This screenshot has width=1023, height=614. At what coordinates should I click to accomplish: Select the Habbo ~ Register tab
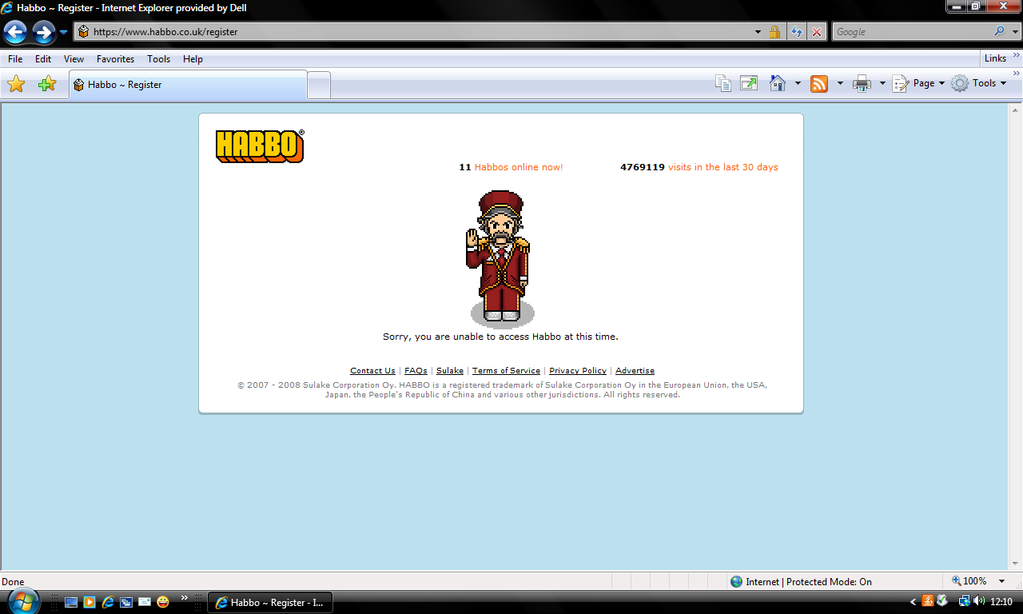click(x=187, y=85)
